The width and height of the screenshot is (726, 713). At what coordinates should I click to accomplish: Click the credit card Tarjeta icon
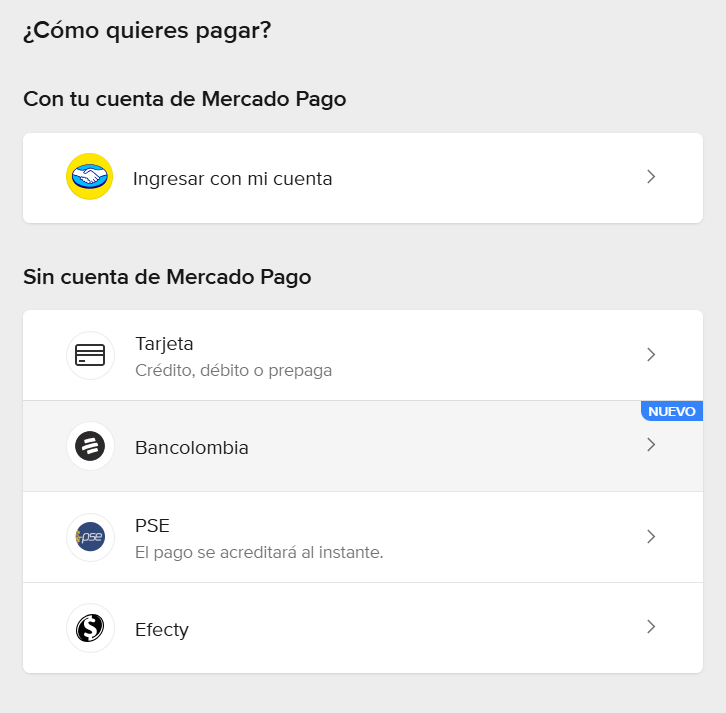point(90,355)
